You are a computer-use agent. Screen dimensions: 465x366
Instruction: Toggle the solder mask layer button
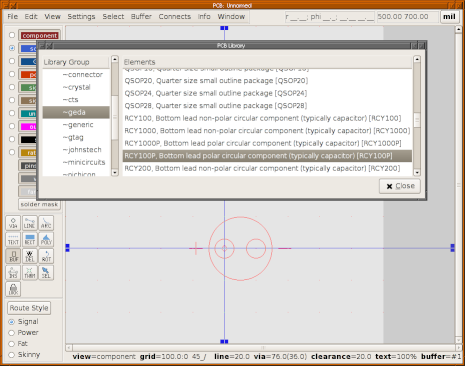coord(39,204)
